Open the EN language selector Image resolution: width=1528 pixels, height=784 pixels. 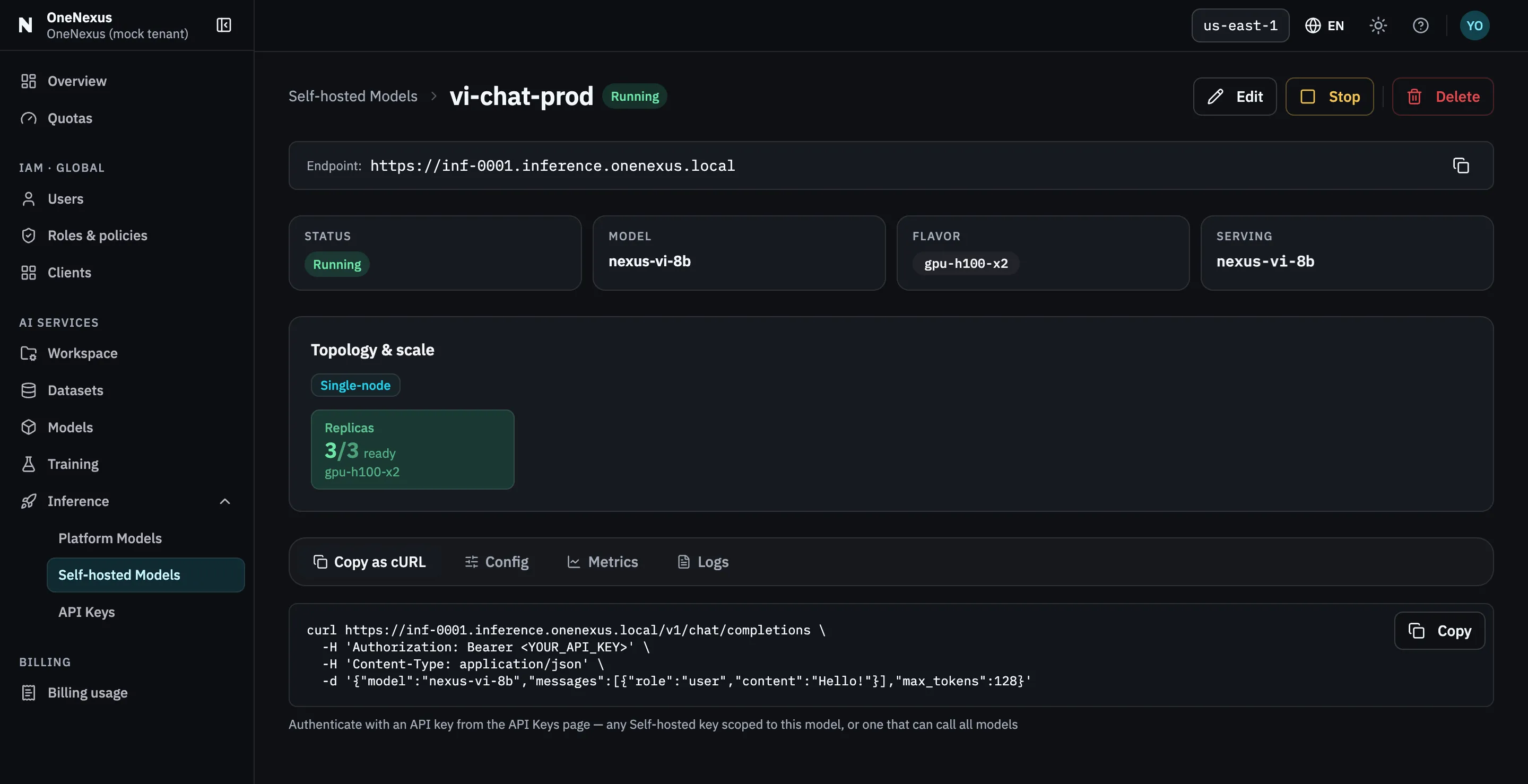[1325, 25]
